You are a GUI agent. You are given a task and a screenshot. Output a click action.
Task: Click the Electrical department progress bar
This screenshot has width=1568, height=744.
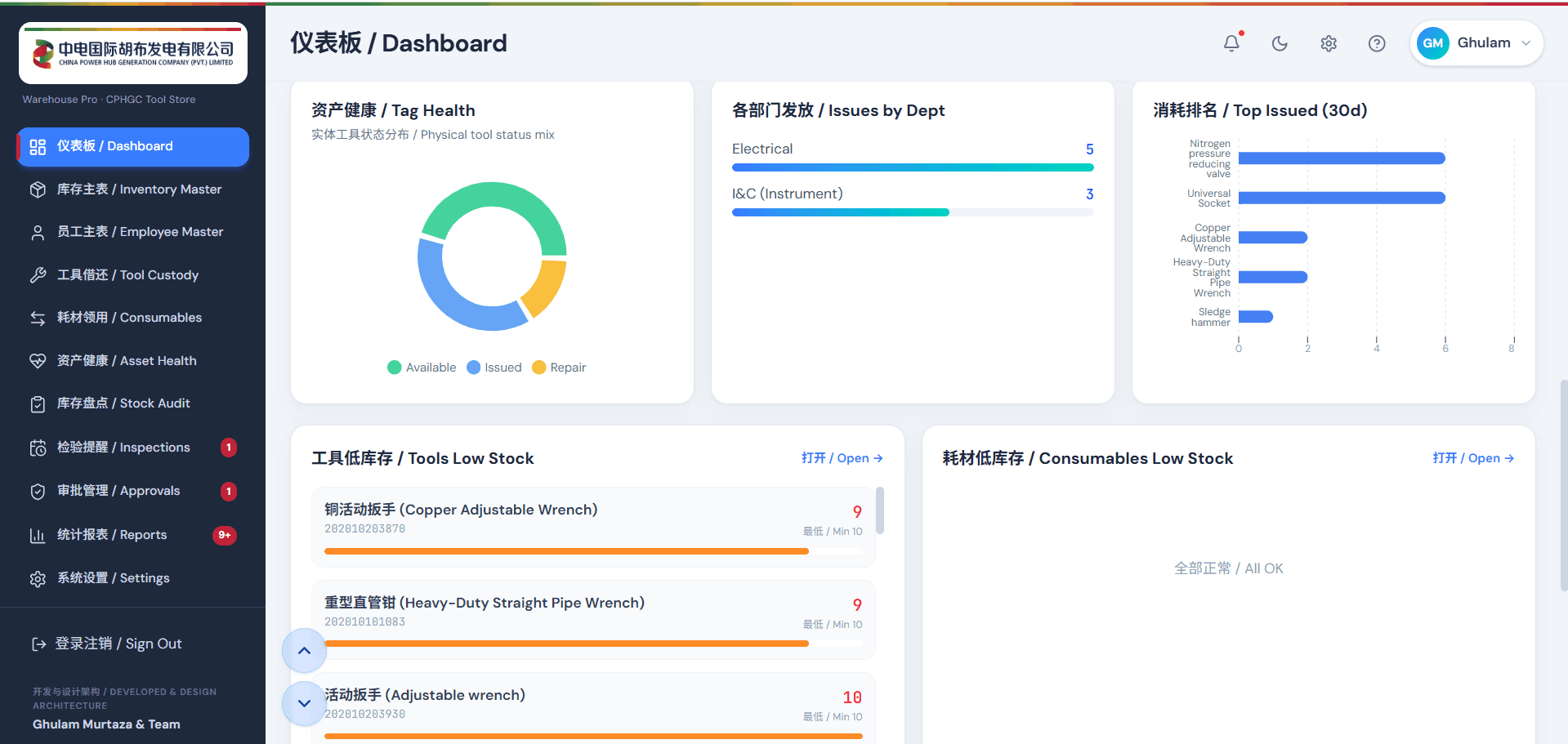click(913, 167)
